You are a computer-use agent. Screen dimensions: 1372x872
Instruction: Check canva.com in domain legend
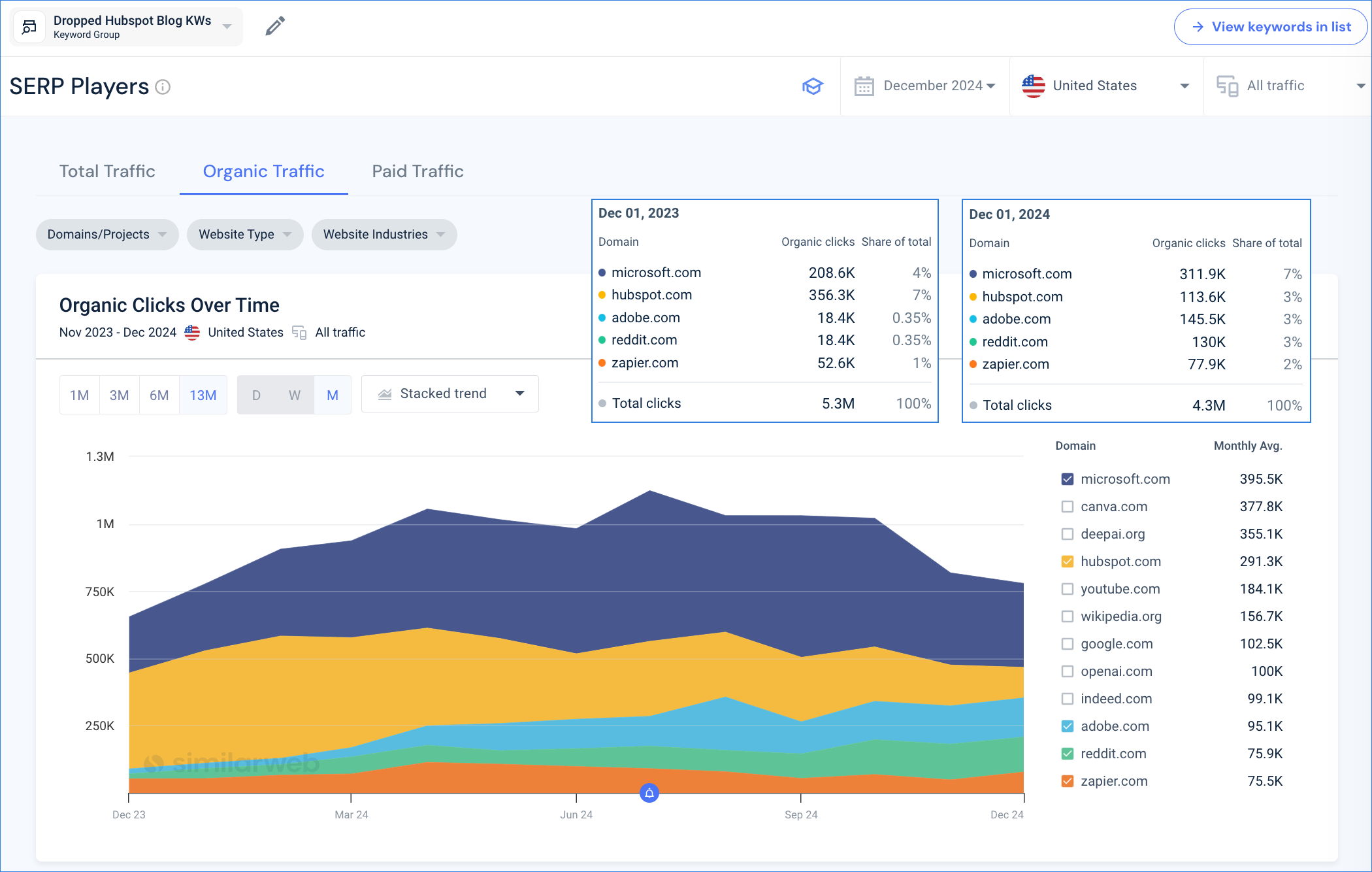coord(1068,507)
